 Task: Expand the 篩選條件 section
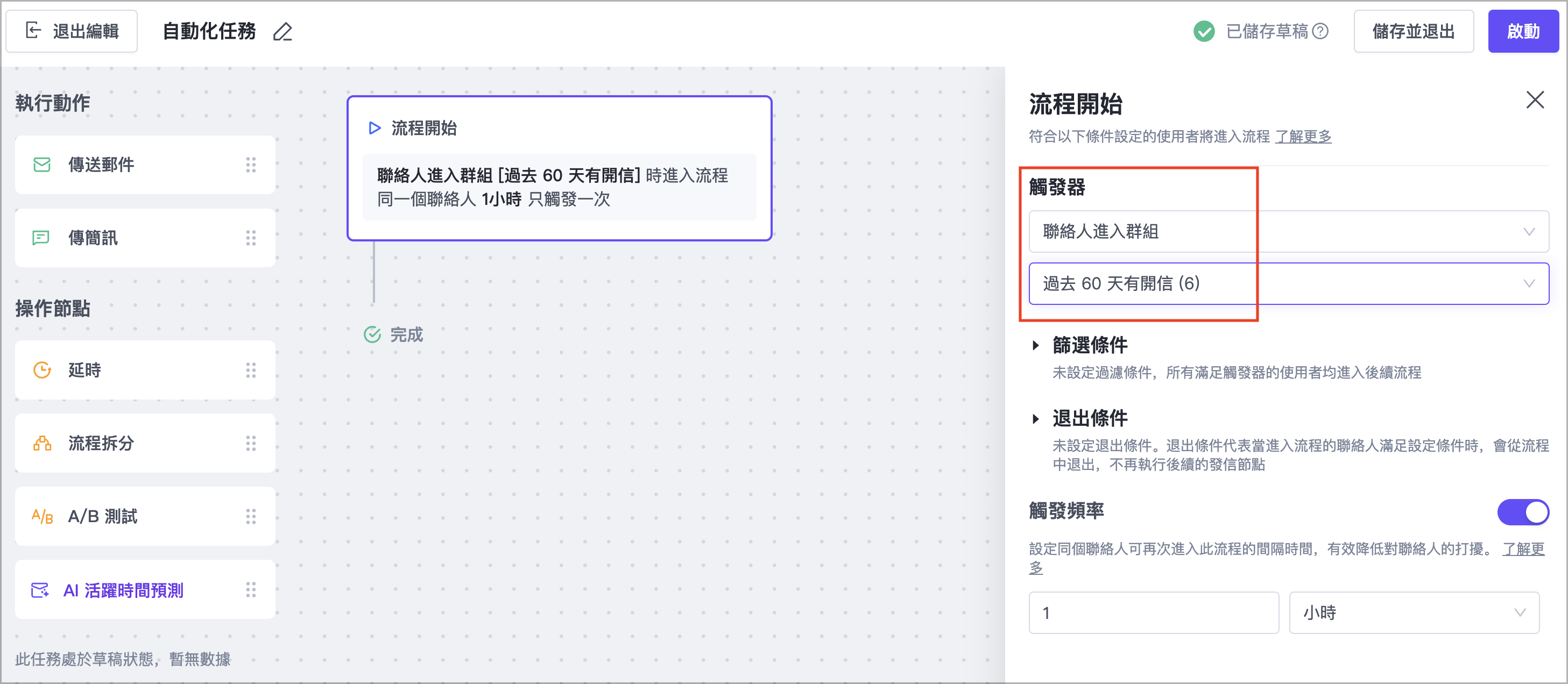(x=1036, y=345)
